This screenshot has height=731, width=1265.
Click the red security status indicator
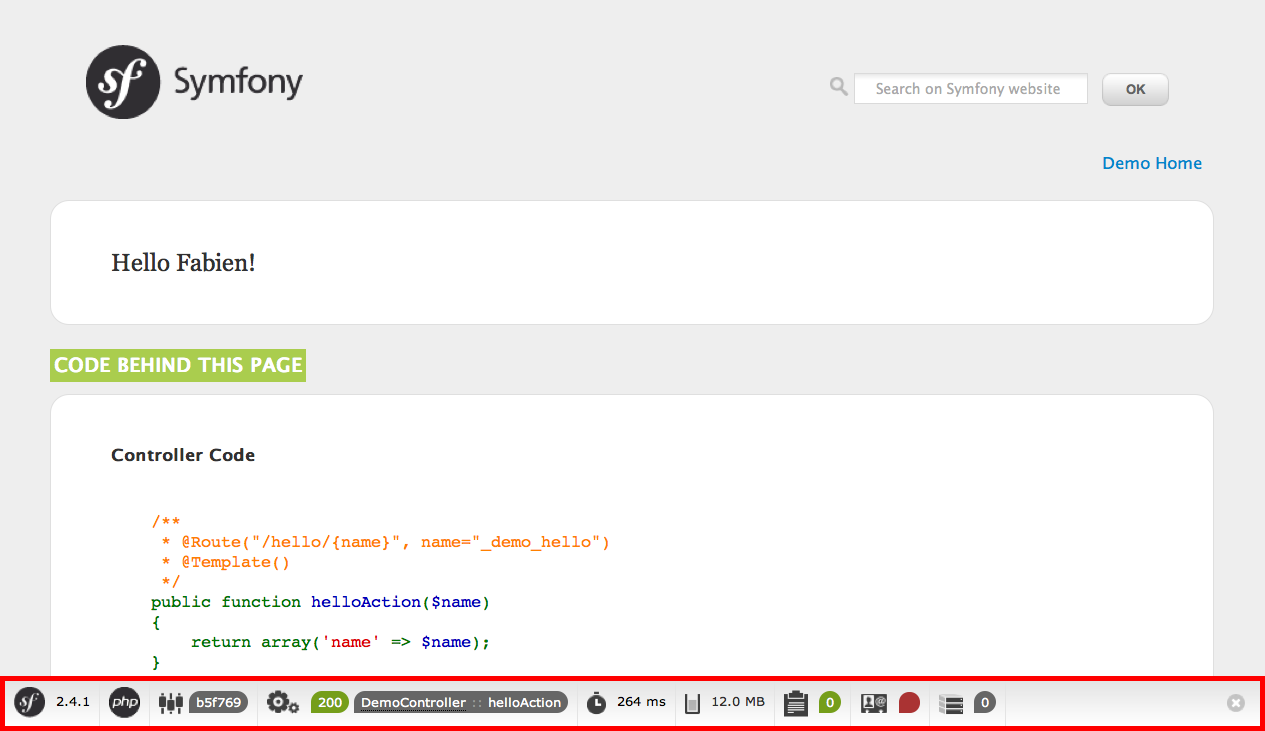click(x=909, y=703)
